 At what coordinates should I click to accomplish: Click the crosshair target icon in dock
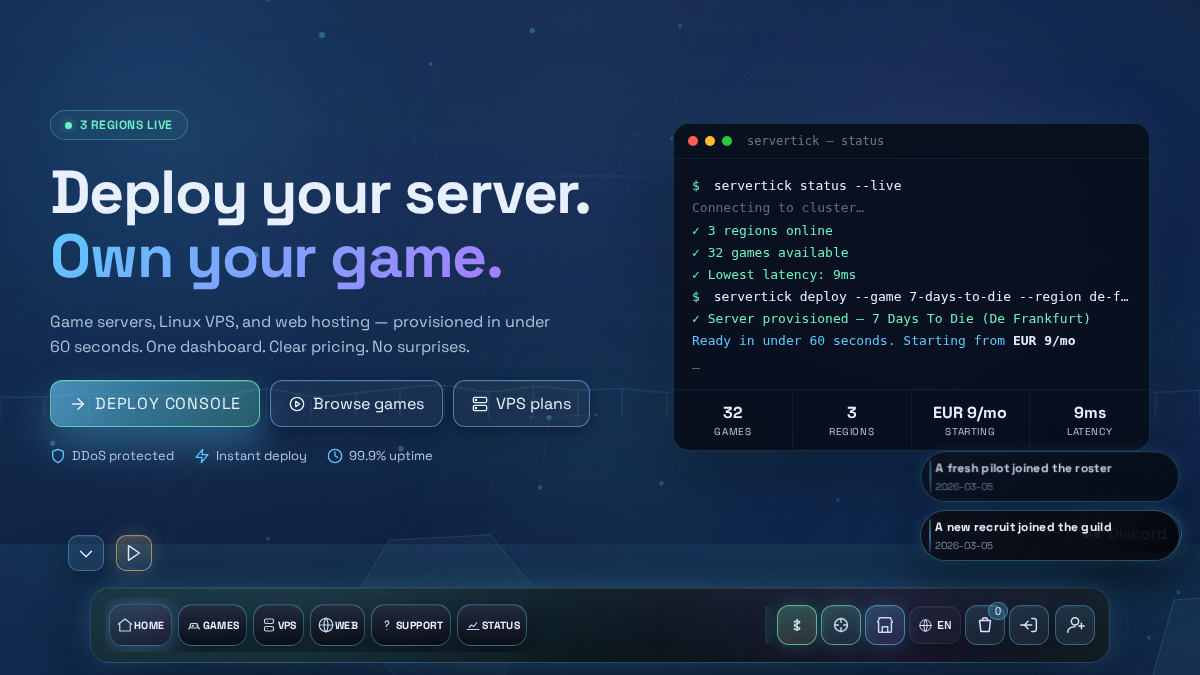[841, 625]
